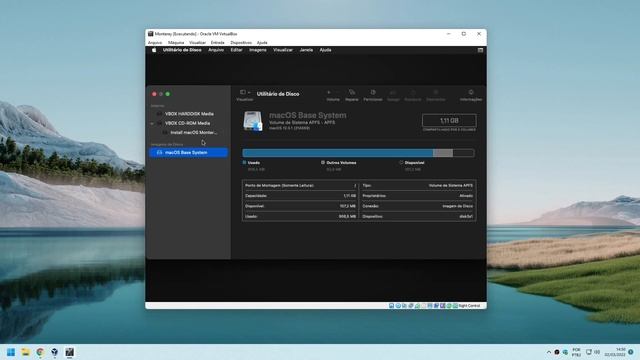Open File Explorer from taskbar
Screen dimensions: 640x360
pos(26,352)
